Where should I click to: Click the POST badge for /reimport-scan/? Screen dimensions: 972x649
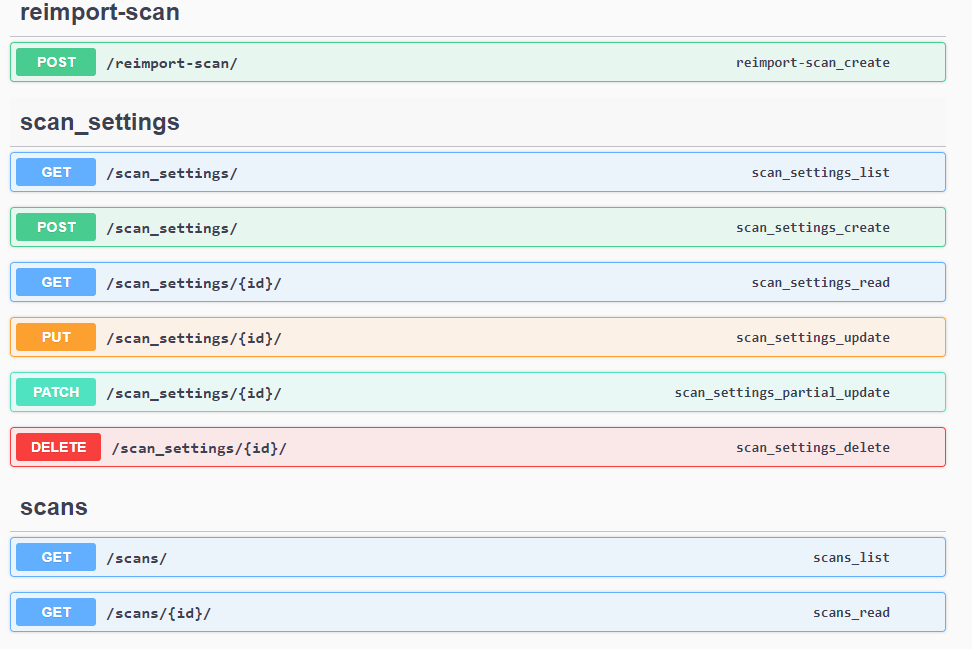click(x=56, y=62)
